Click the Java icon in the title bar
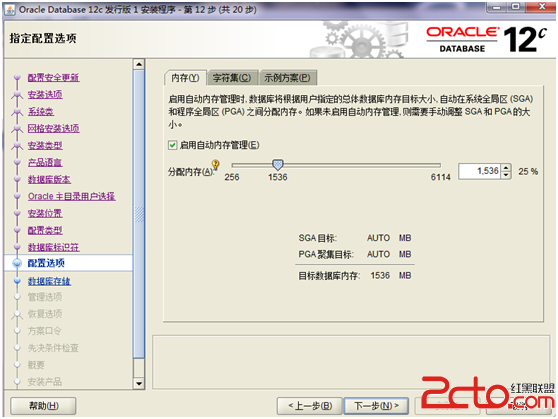This screenshot has height=419, width=558. pos(10,10)
